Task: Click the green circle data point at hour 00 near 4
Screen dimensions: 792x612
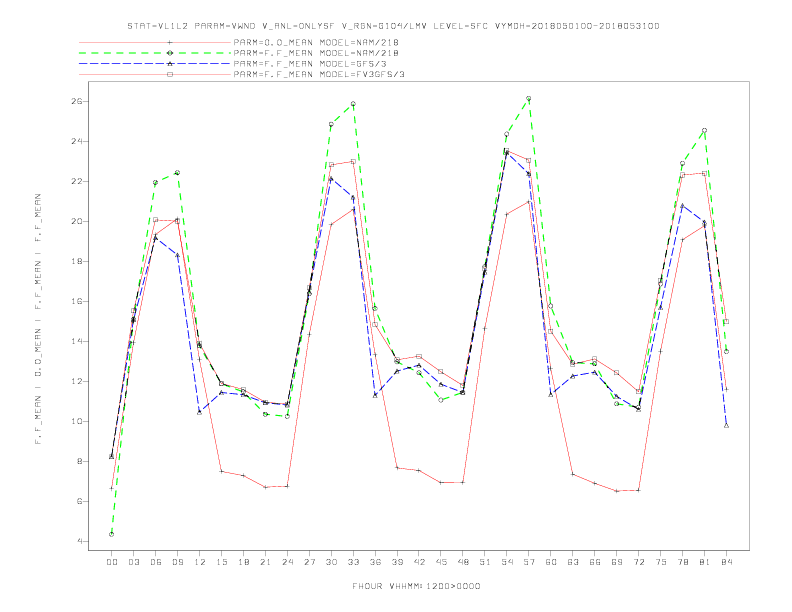Action: pyautogui.click(x=112, y=534)
